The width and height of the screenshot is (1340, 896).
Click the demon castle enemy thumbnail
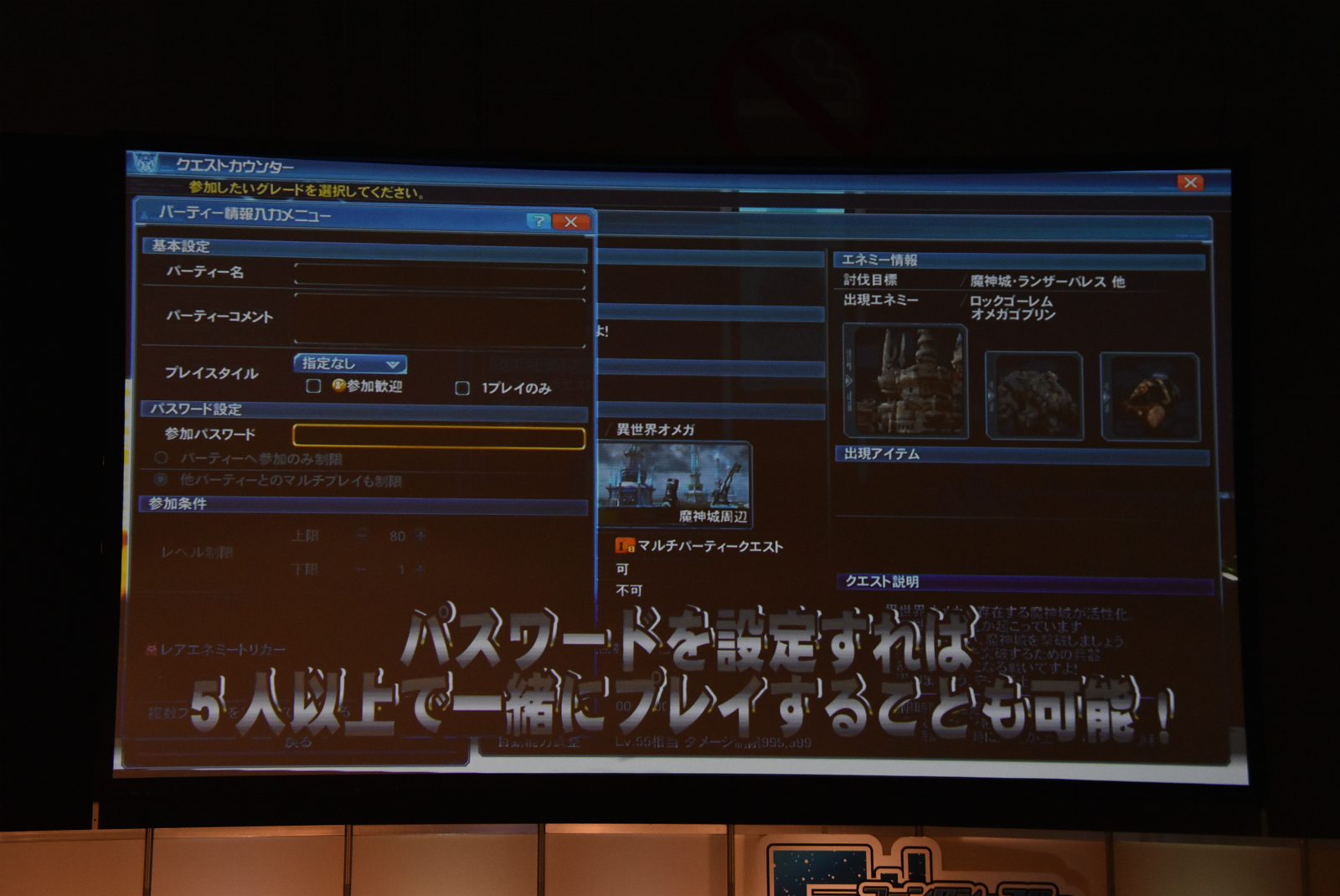point(905,381)
